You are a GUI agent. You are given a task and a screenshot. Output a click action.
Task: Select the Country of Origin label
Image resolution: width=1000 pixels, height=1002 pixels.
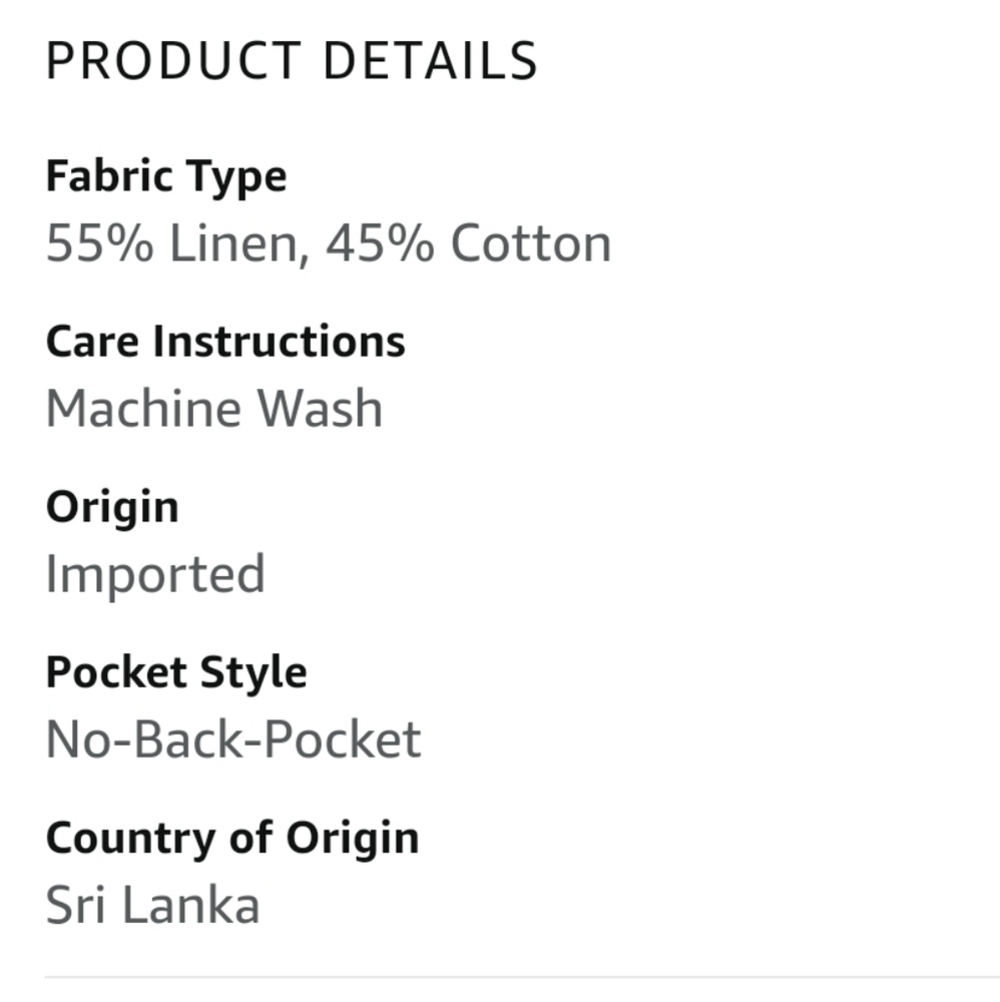[233, 838]
